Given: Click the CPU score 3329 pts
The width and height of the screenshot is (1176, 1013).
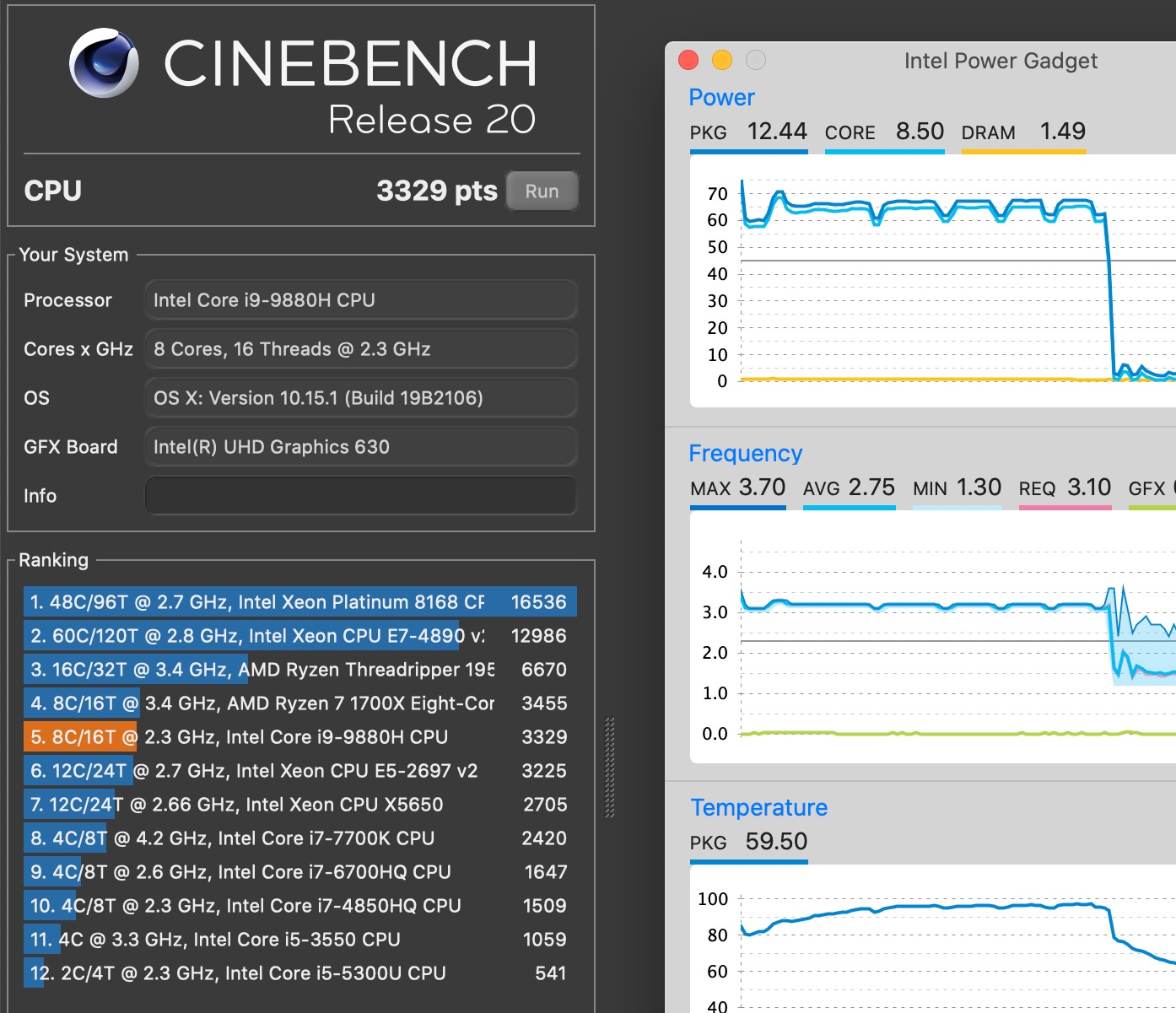Looking at the screenshot, I should pos(437,191).
